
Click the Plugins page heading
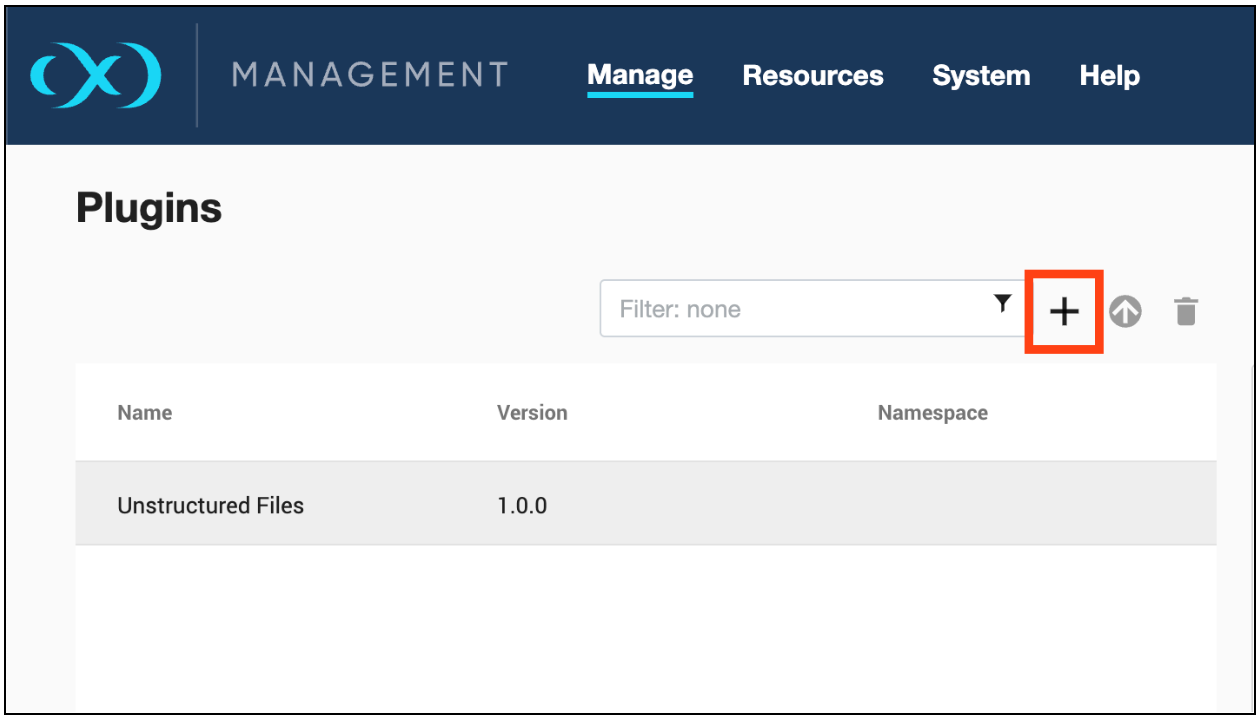(x=149, y=209)
